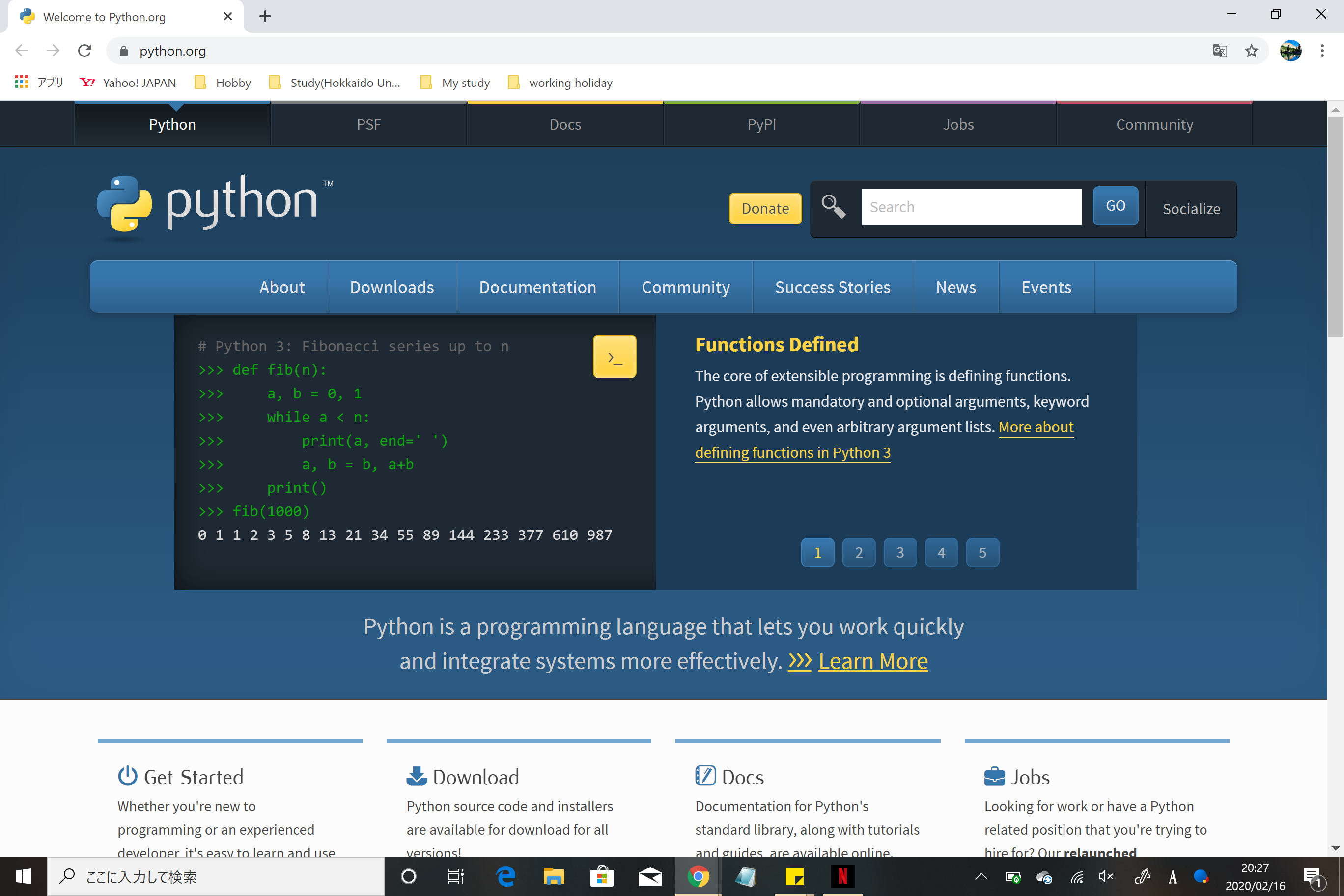
Task: Click the yellow Donate button
Action: pyautogui.click(x=765, y=209)
